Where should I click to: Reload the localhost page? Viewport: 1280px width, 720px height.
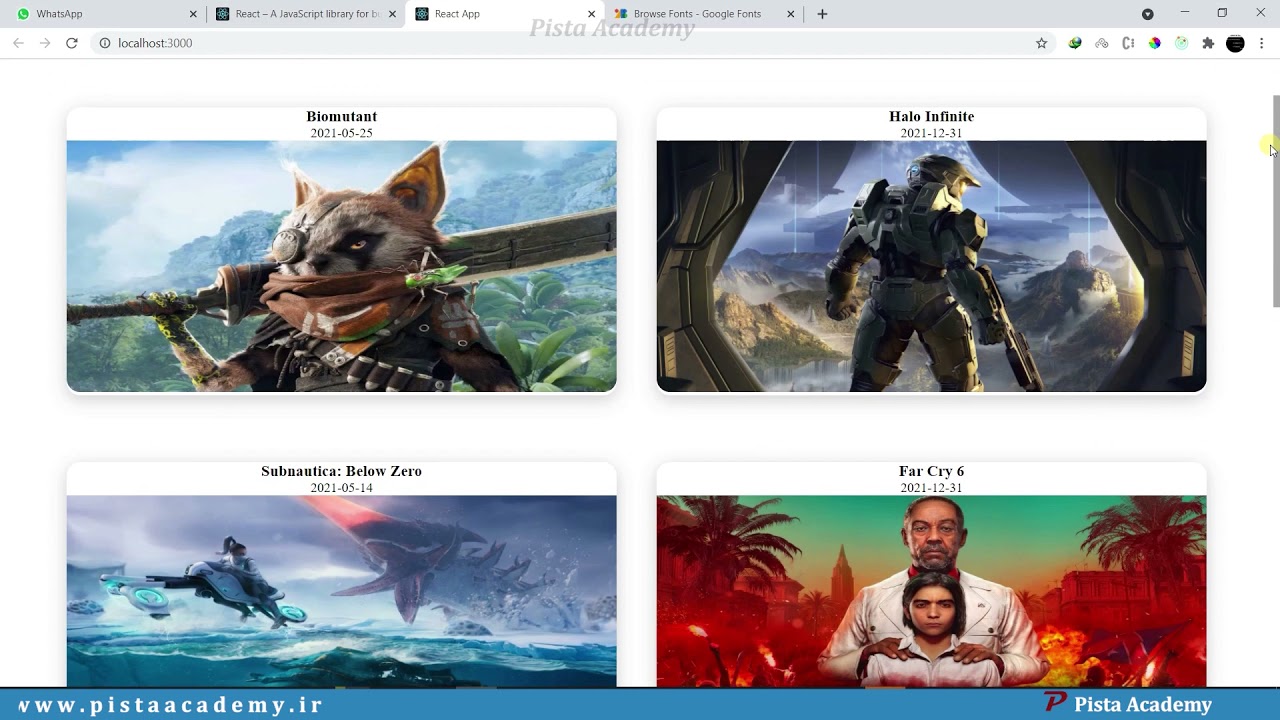click(72, 43)
